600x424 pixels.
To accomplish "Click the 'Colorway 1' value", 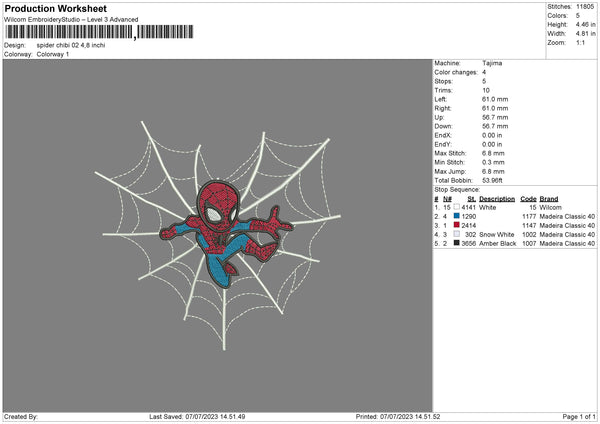I will point(53,54).
